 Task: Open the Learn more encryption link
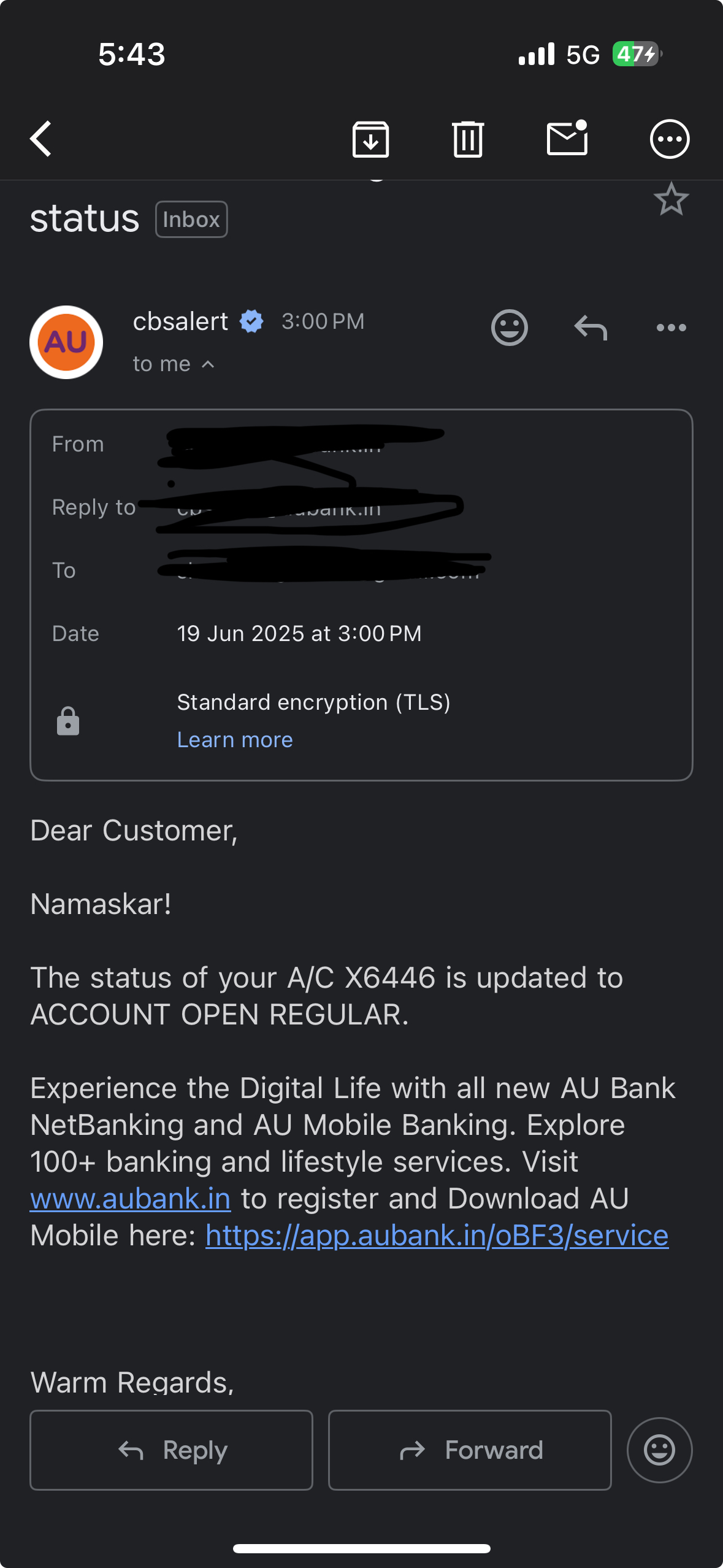coord(235,740)
